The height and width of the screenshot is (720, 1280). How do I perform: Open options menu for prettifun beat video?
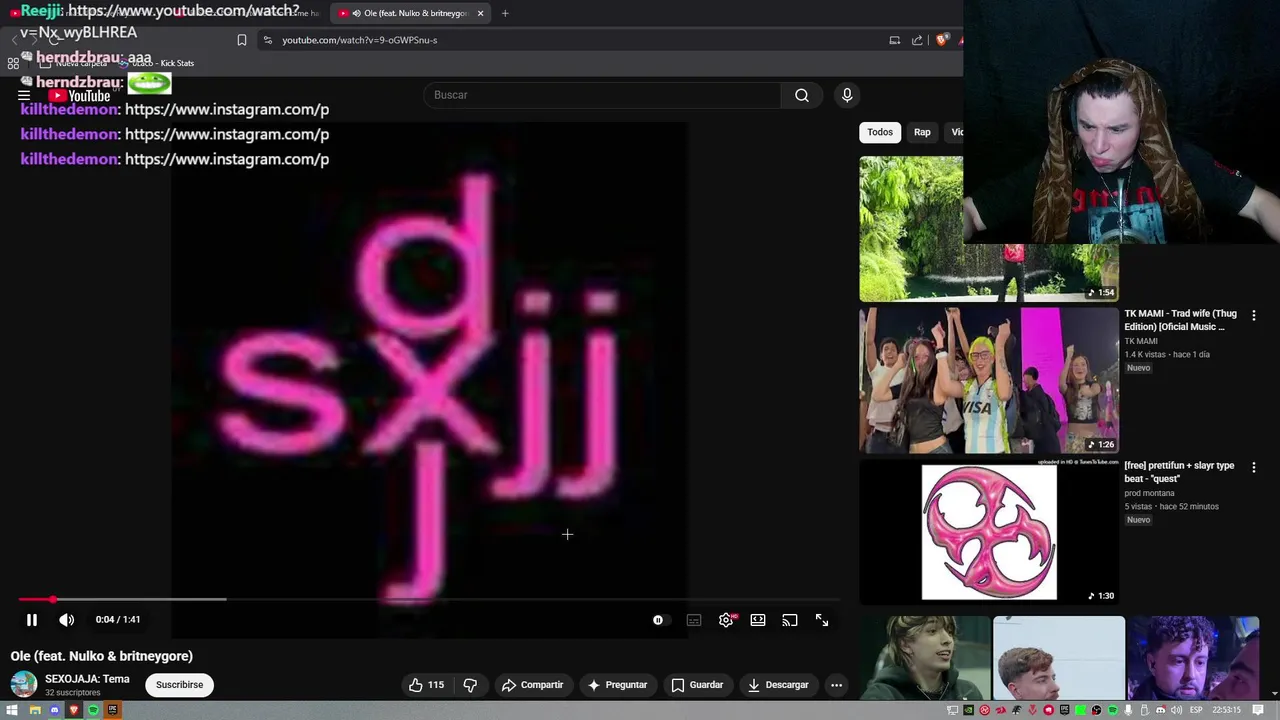click(x=1254, y=467)
